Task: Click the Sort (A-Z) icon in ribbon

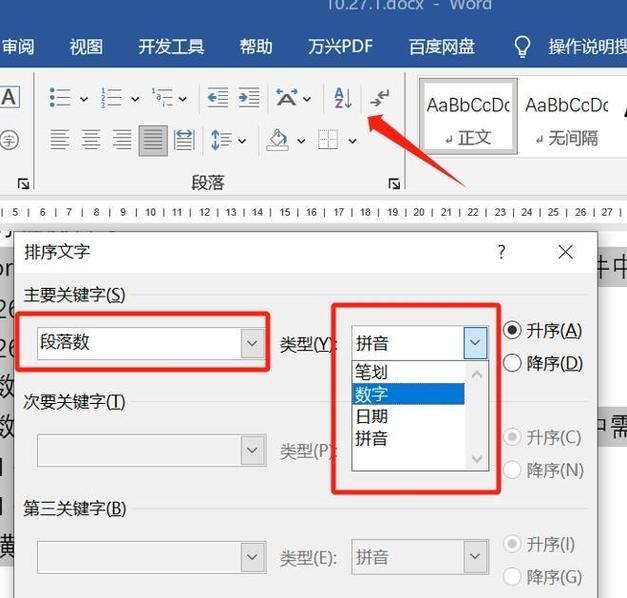Action: pos(343,98)
